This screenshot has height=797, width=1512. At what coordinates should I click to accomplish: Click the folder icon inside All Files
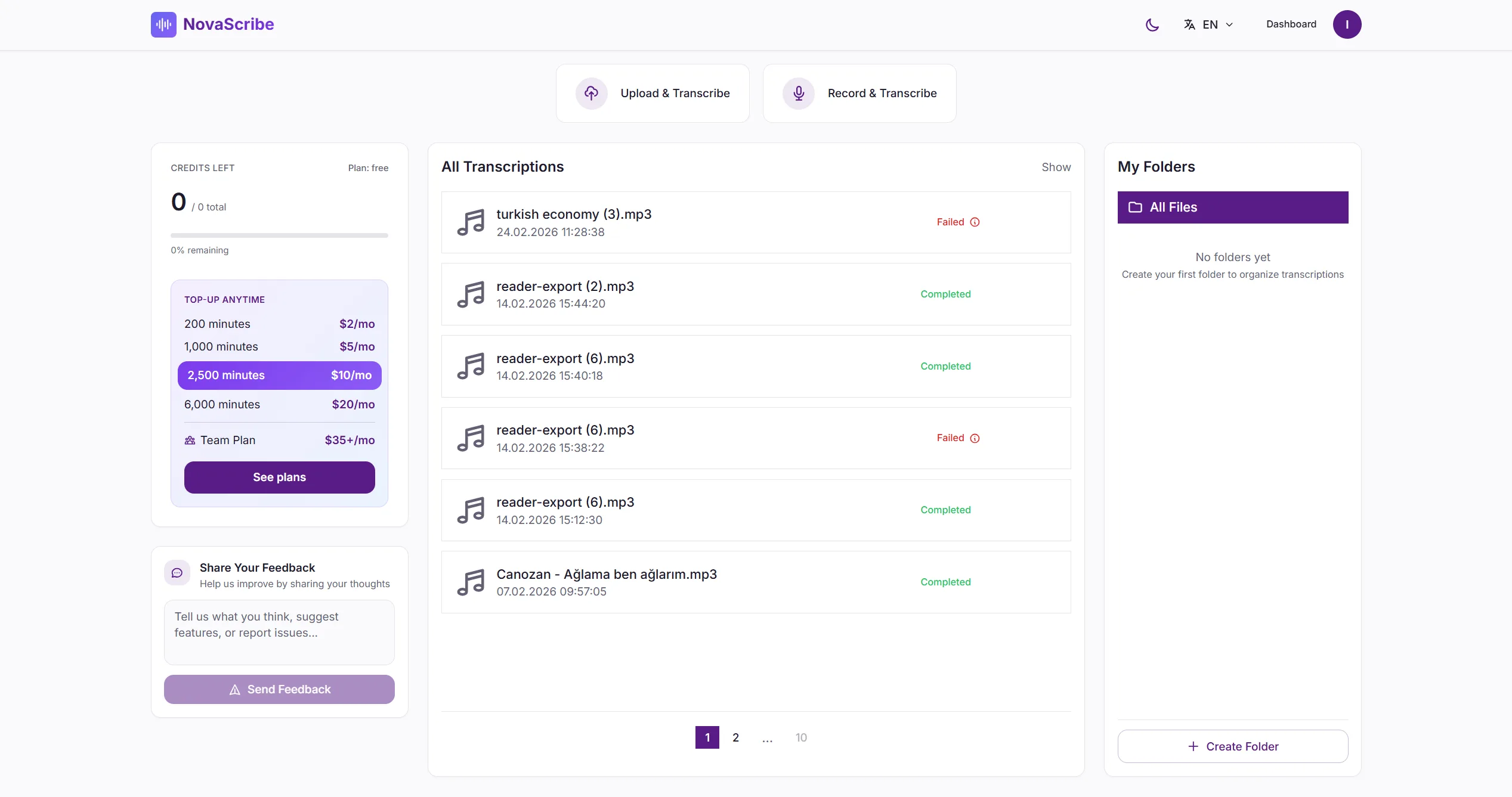(x=1136, y=207)
